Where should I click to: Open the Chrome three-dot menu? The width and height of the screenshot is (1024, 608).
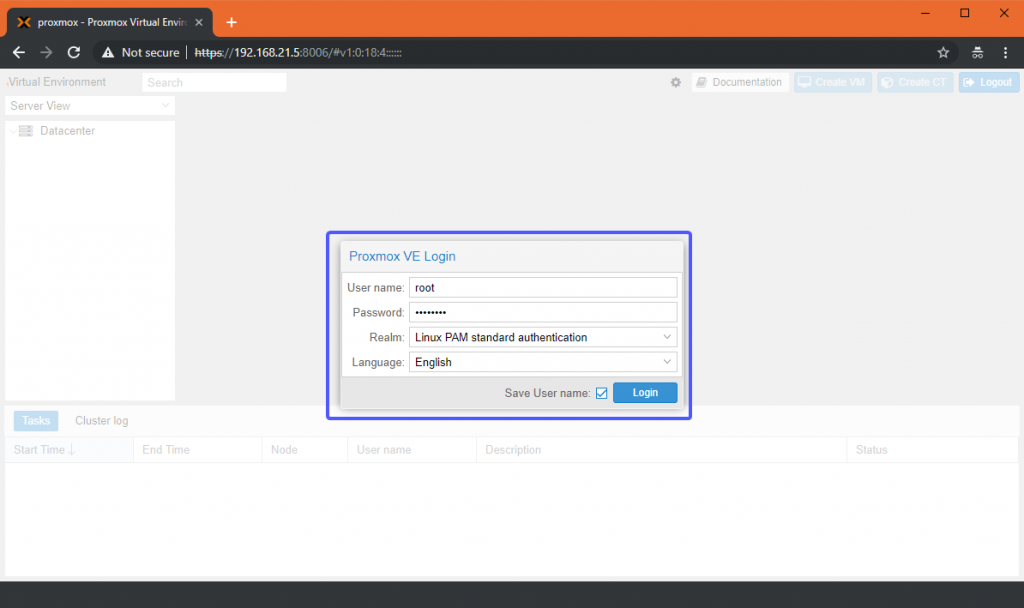pyautogui.click(x=1005, y=53)
